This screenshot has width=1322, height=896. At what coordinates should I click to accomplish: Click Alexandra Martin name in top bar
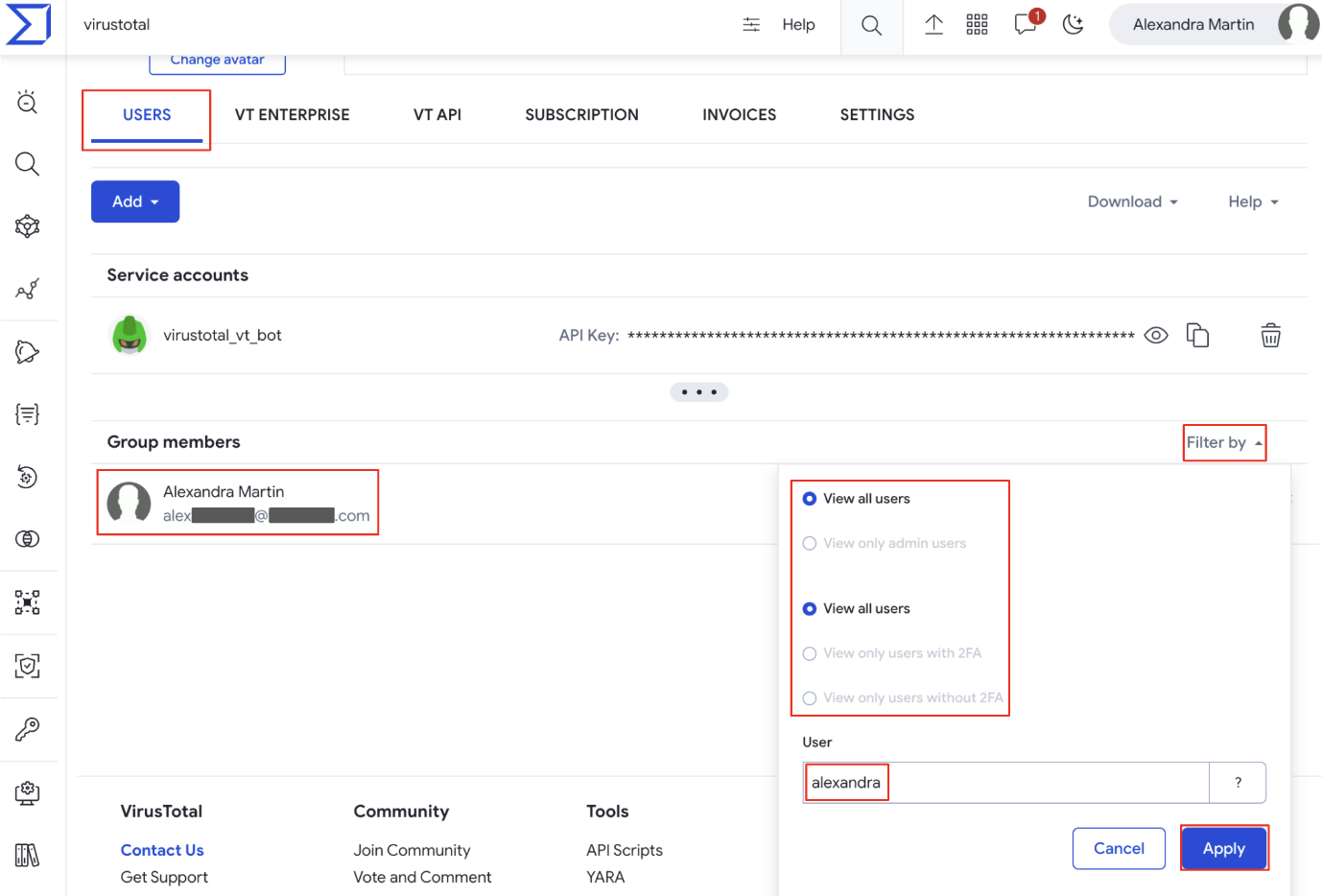pos(1193,25)
